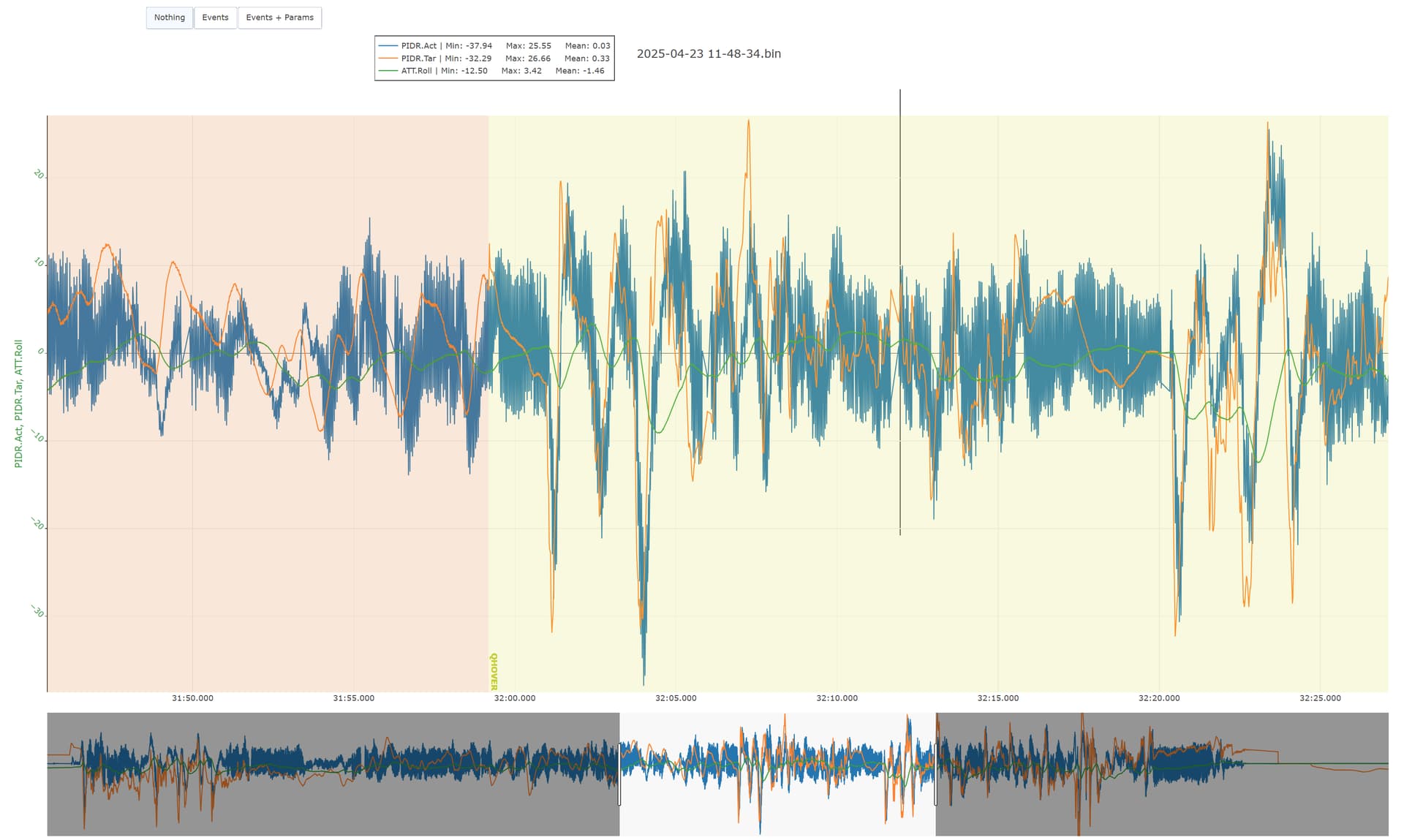Grab the left range slider handle

[x=619, y=774]
